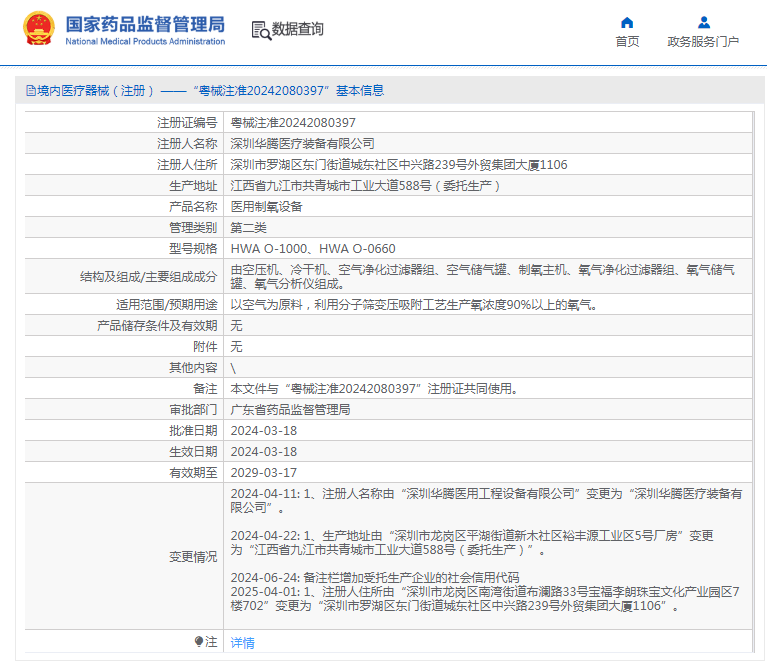Click the 结构及组成 value starting 由空压机
The image size is (767, 664).
[x=482, y=276]
